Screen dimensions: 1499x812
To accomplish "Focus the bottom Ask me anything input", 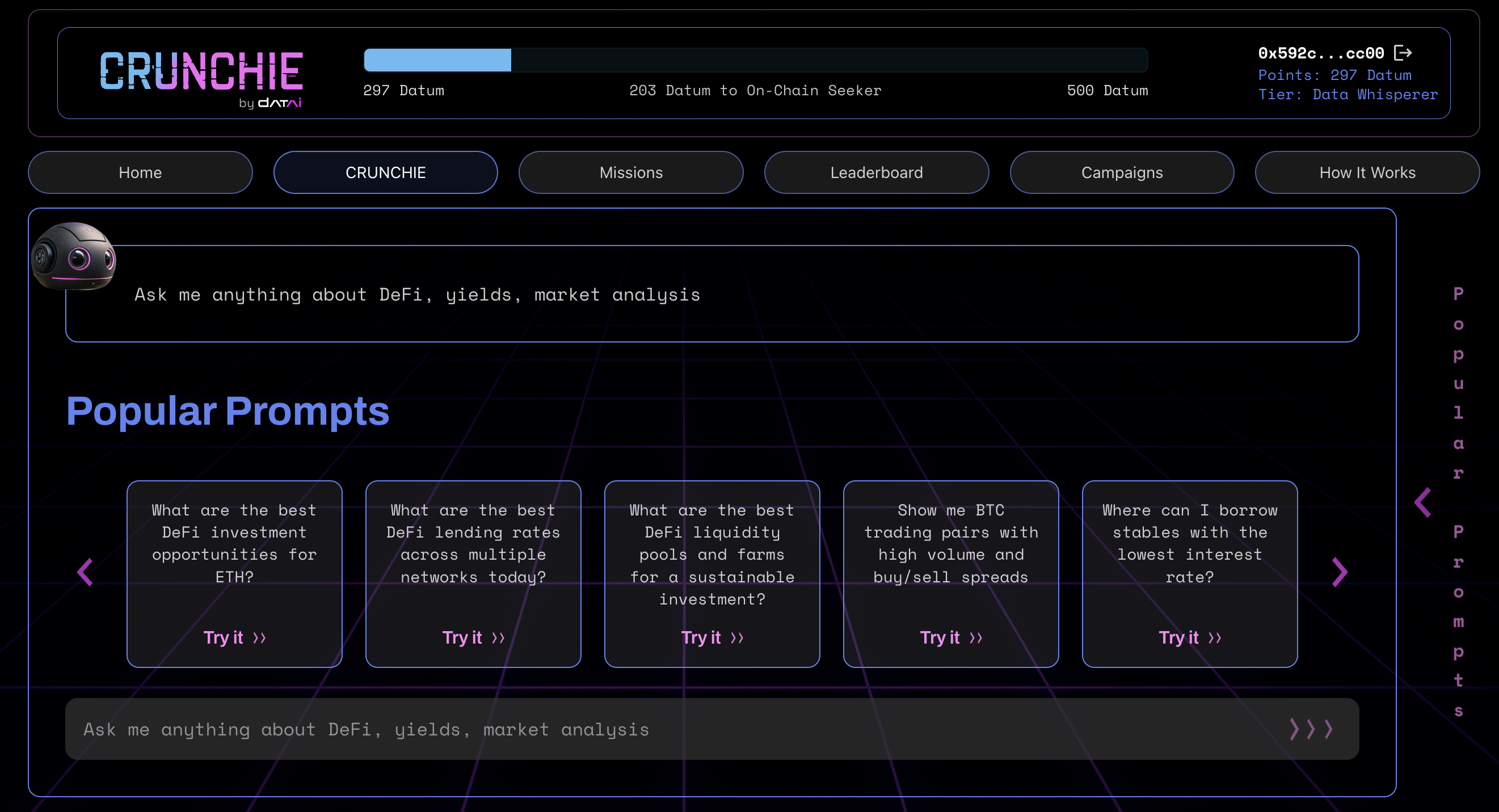I will tap(640, 729).
